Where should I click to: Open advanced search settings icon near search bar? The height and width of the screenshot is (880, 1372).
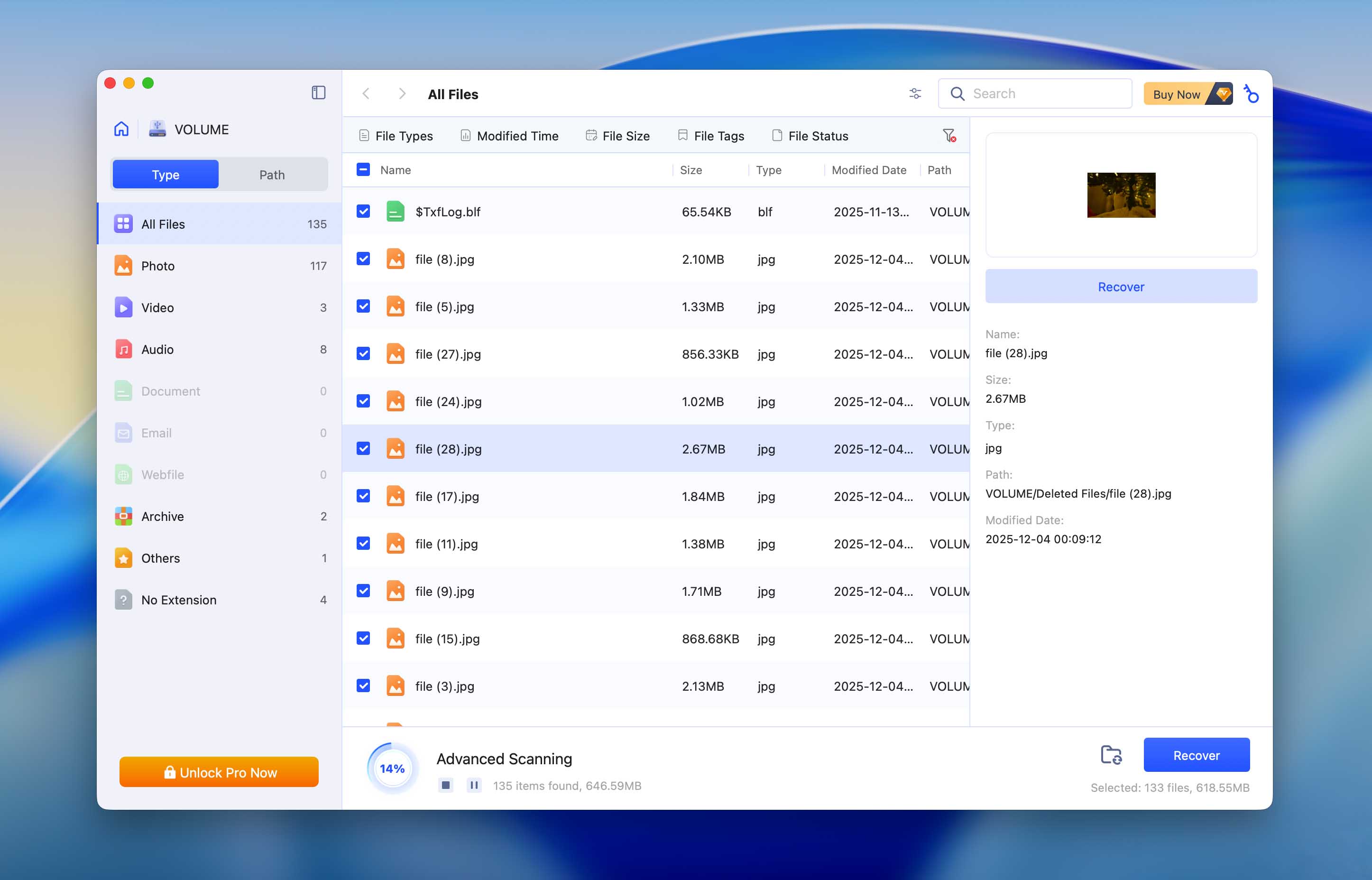click(x=914, y=93)
